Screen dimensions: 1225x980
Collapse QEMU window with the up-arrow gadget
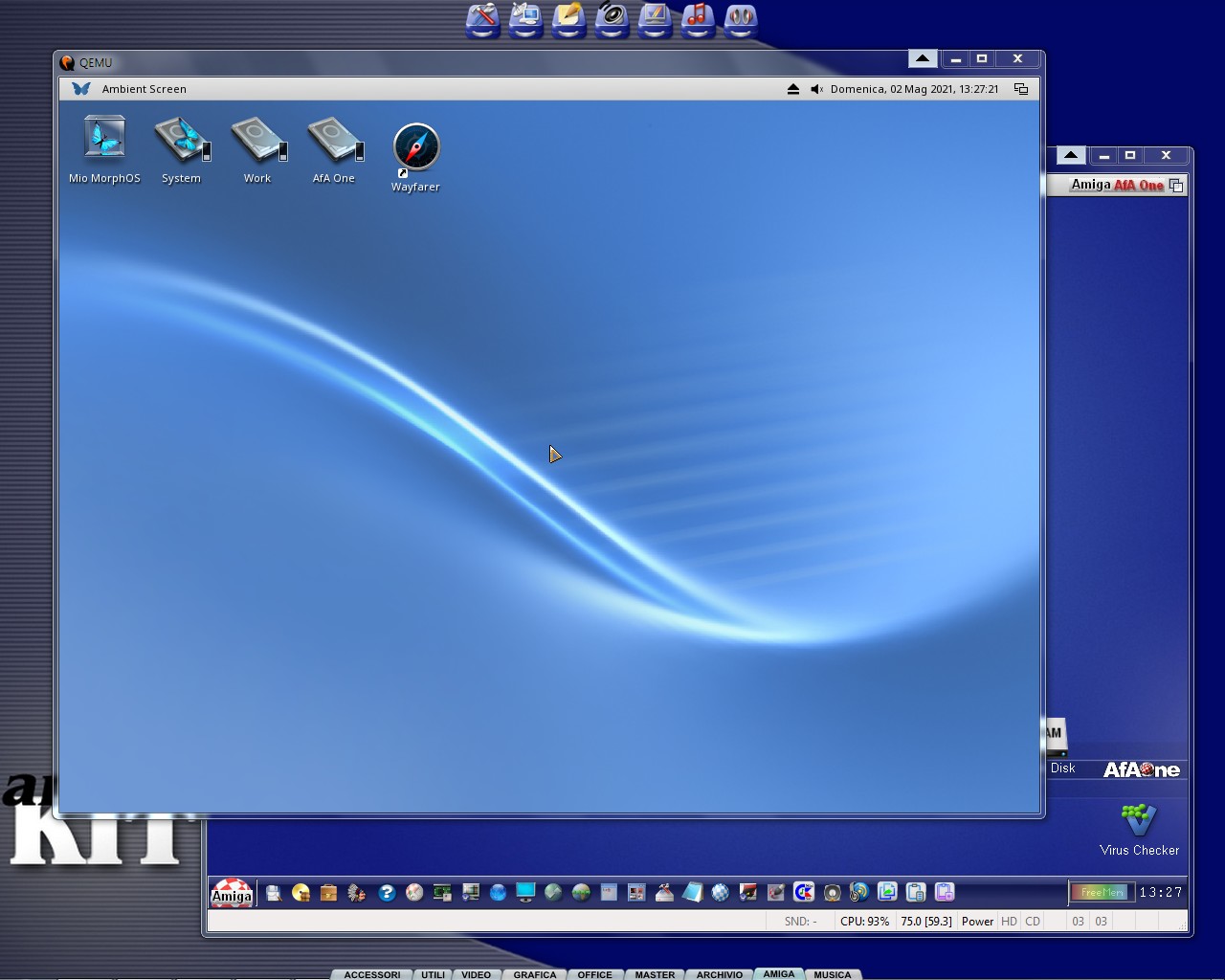[922, 59]
